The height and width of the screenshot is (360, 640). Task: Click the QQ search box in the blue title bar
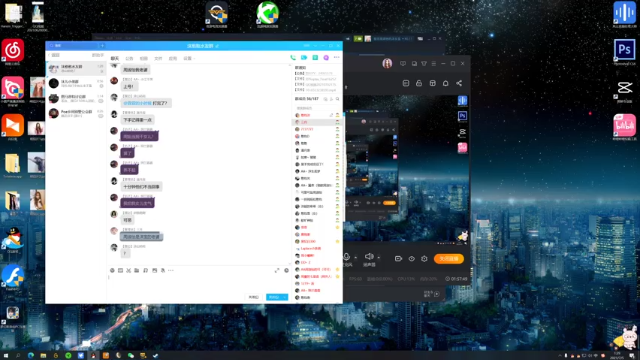73,46
